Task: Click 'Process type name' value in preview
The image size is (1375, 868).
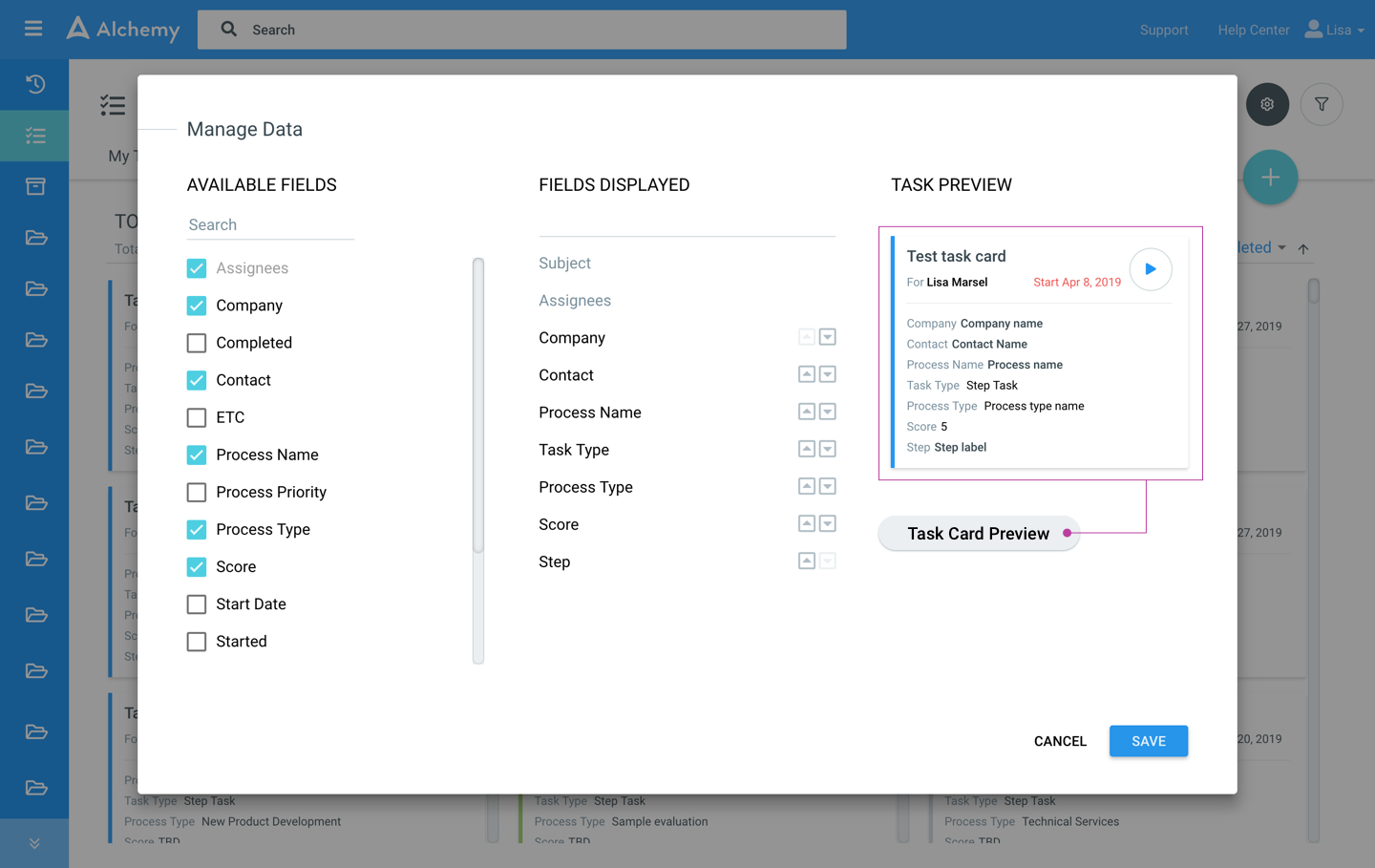Action: (x=1034, y=406)
